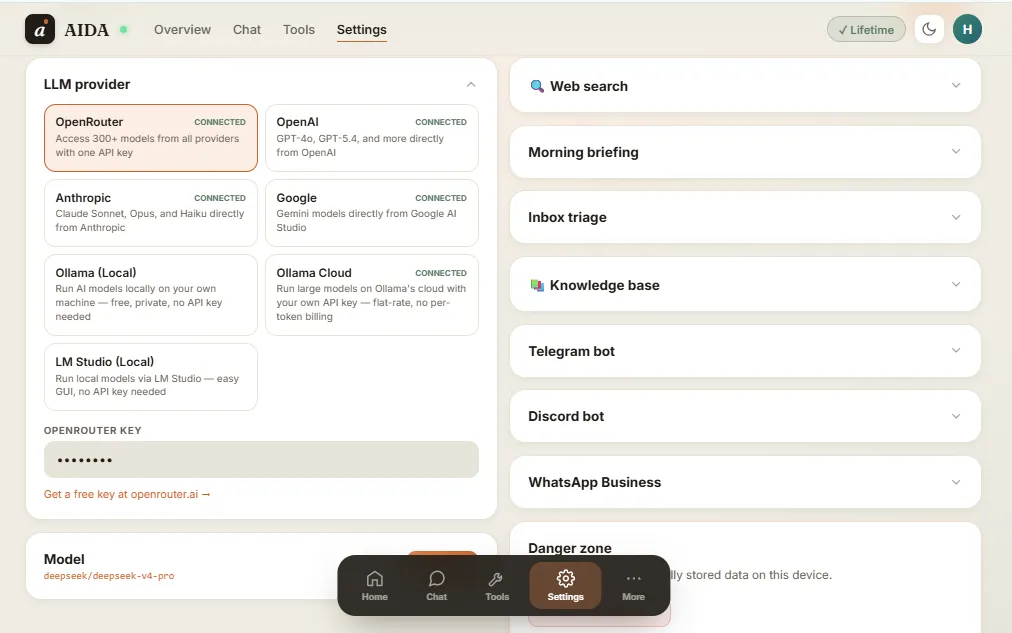
Task: Open the openrouter.ai free key link
Action: (x=127, y=494)
